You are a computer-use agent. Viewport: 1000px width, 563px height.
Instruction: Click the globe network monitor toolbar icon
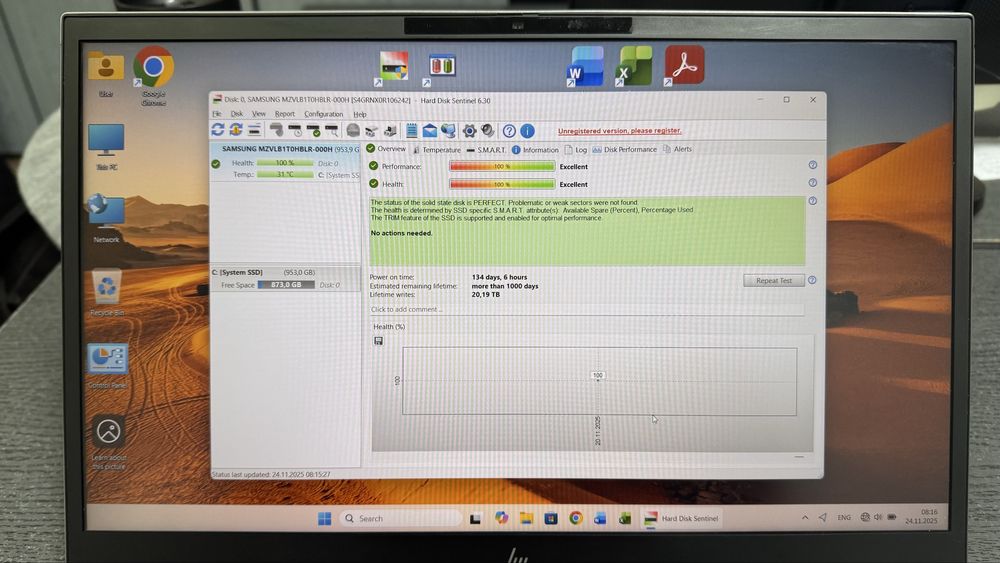coord(448,131)
